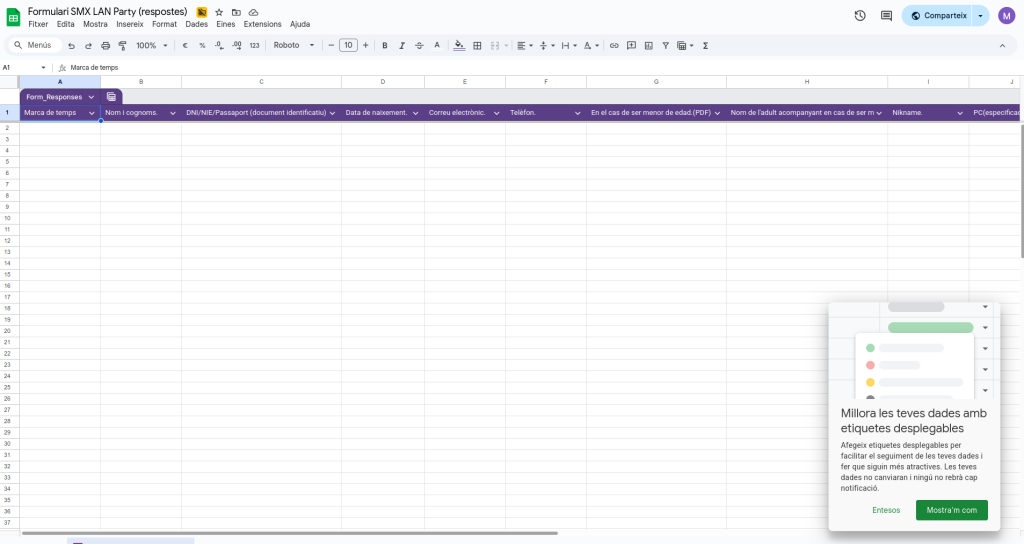Open the fill color bucket picker

point(459,45)
